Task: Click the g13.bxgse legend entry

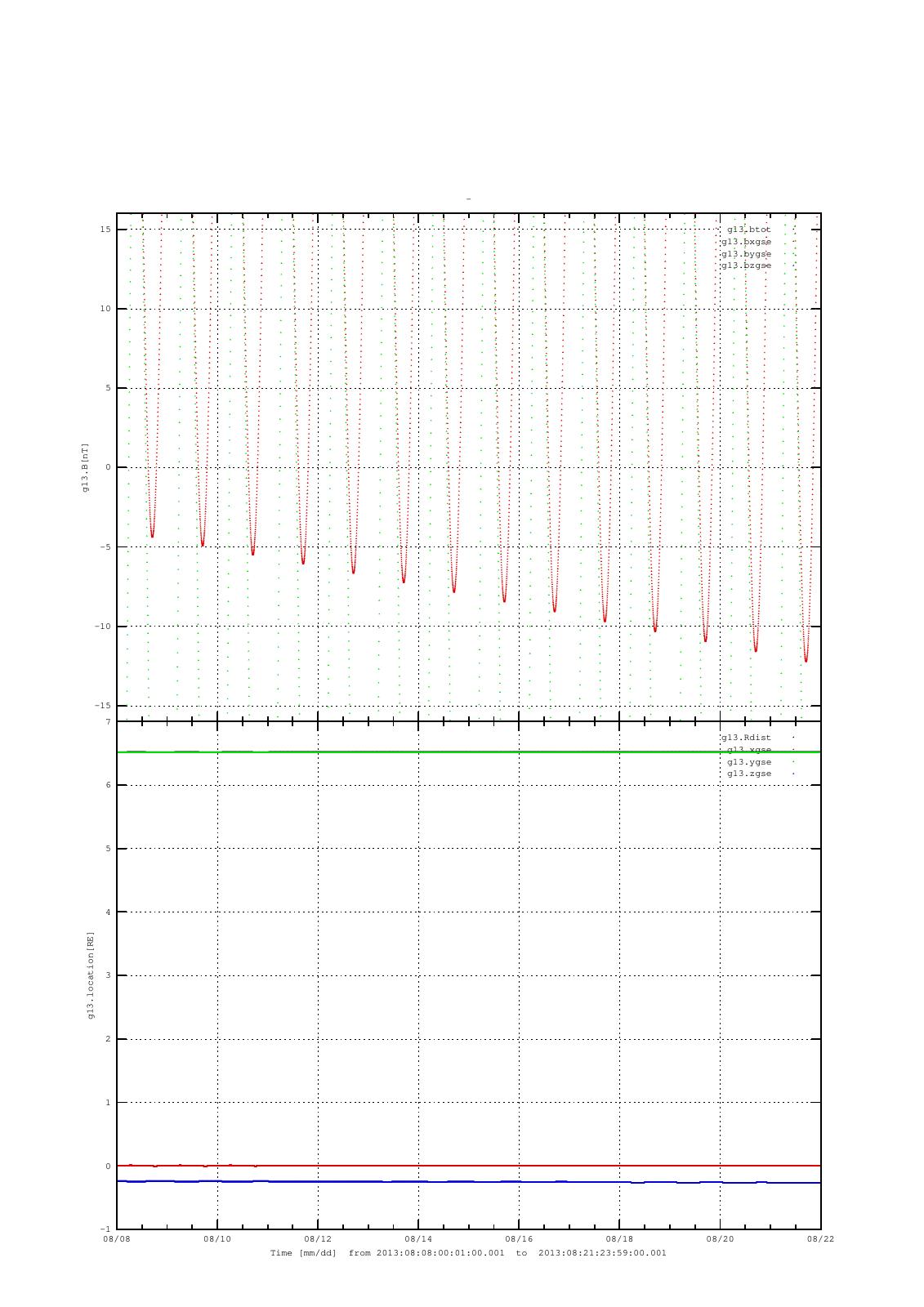Action: (x=746, y=242)
